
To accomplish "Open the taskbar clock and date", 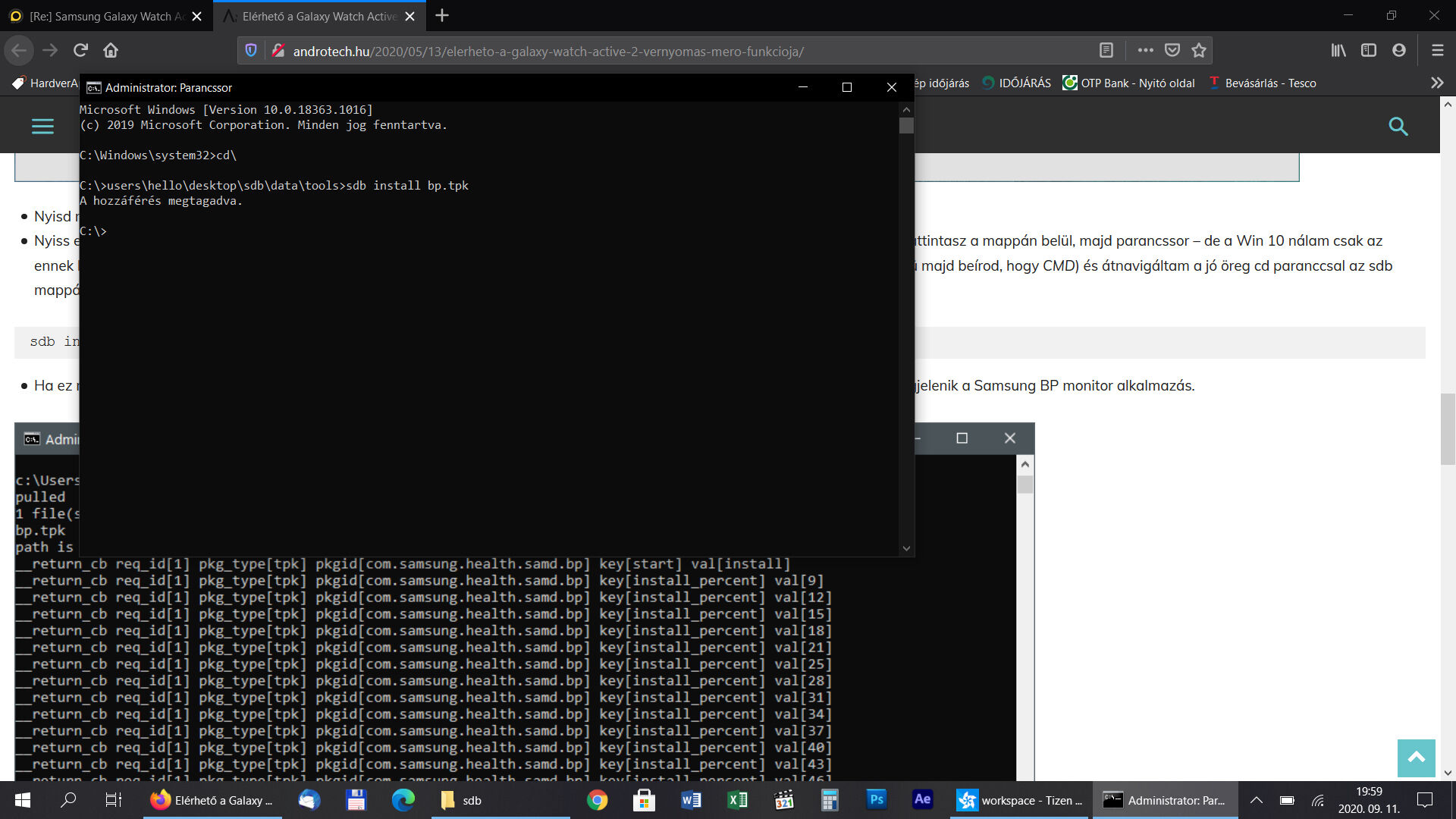I will coord(1369,800).
